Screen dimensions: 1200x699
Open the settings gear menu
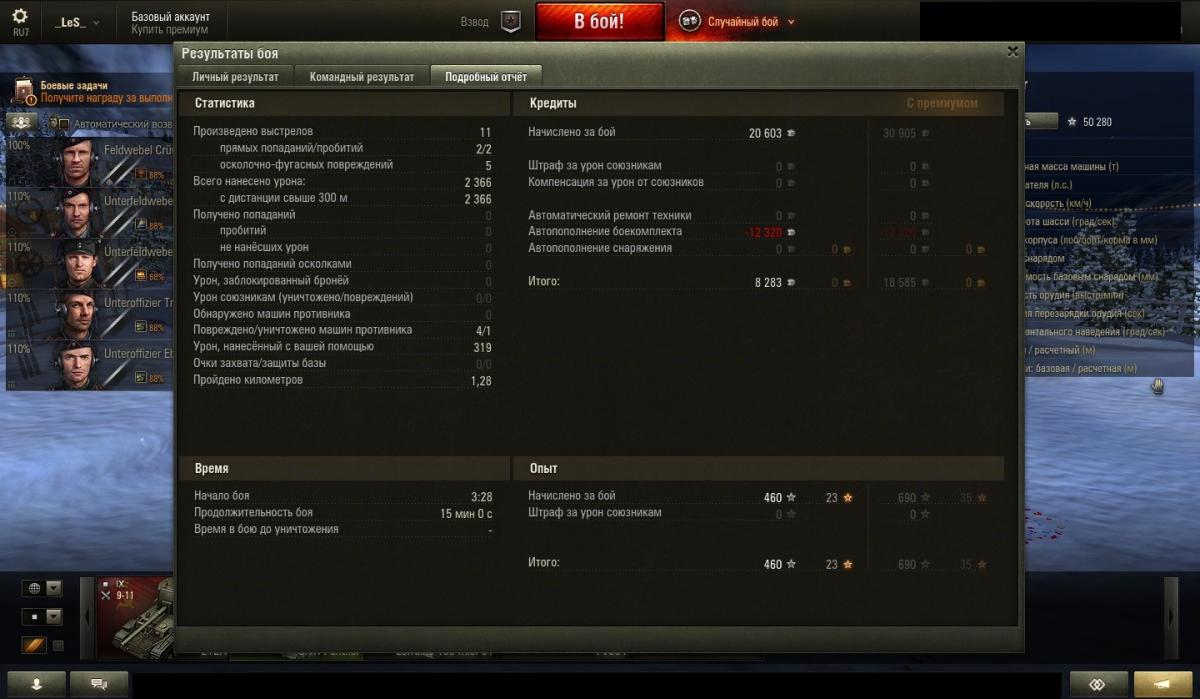20,17
